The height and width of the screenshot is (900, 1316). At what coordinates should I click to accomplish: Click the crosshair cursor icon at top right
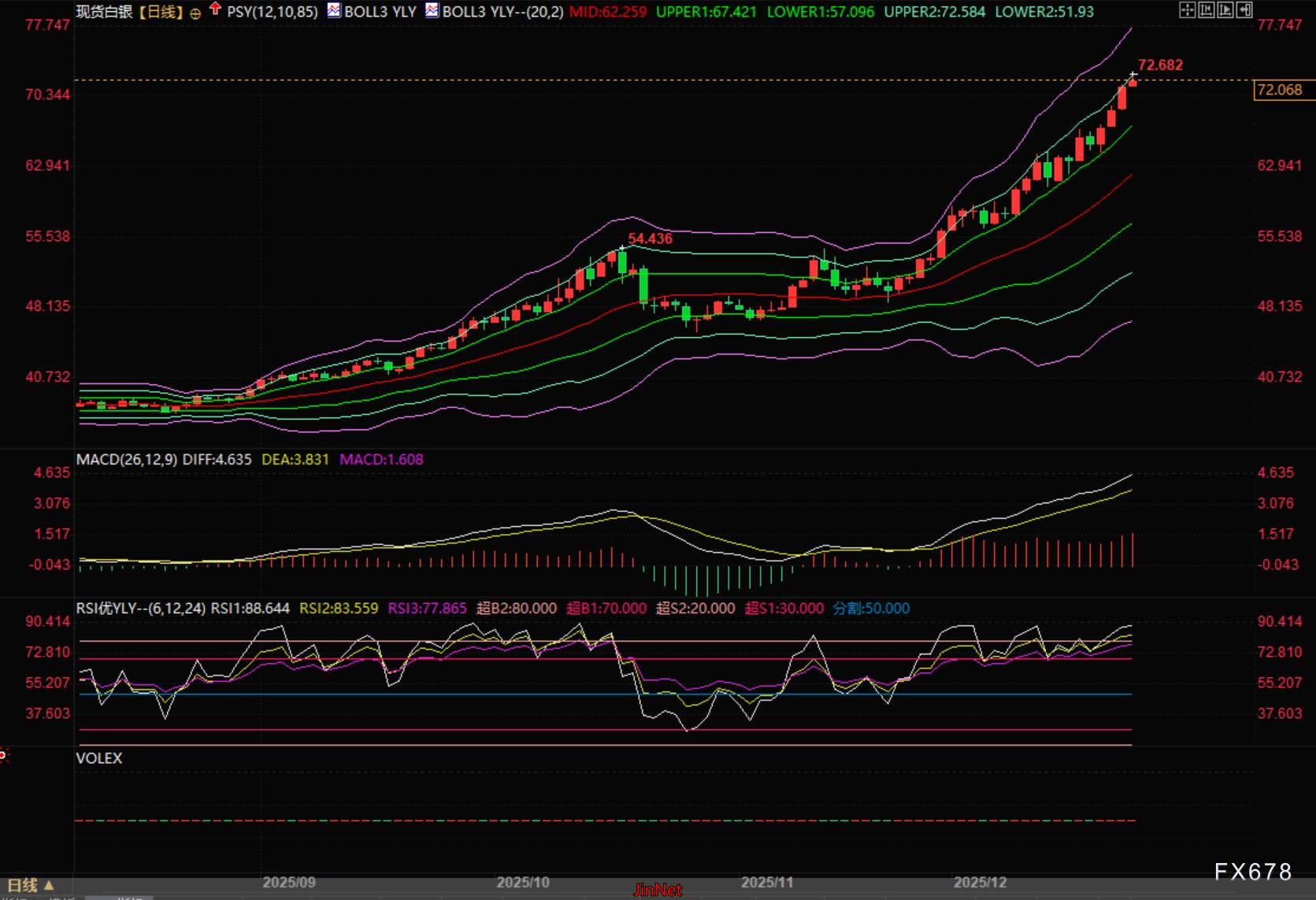pyautogui.click(x=1187, y=10)
